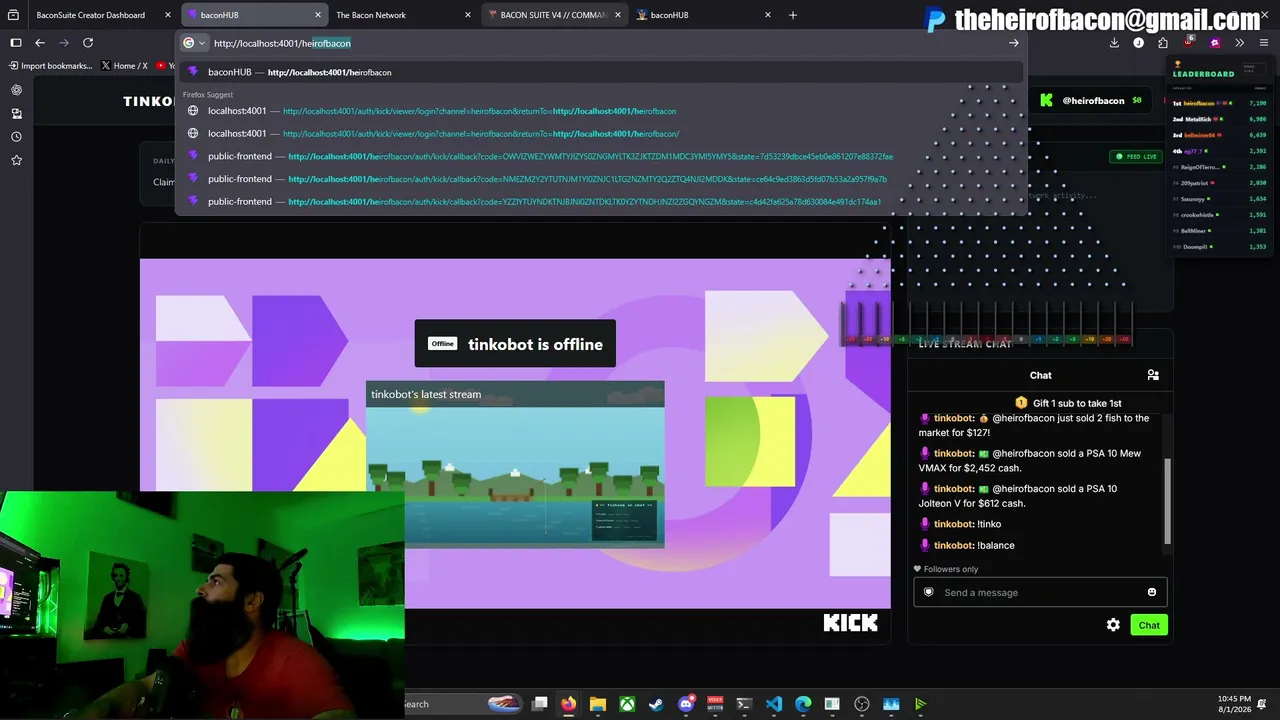The image size is (1280, 720).
Task: Switch to BACON SUITE V4 COMMAND tab
Action: 553,15
